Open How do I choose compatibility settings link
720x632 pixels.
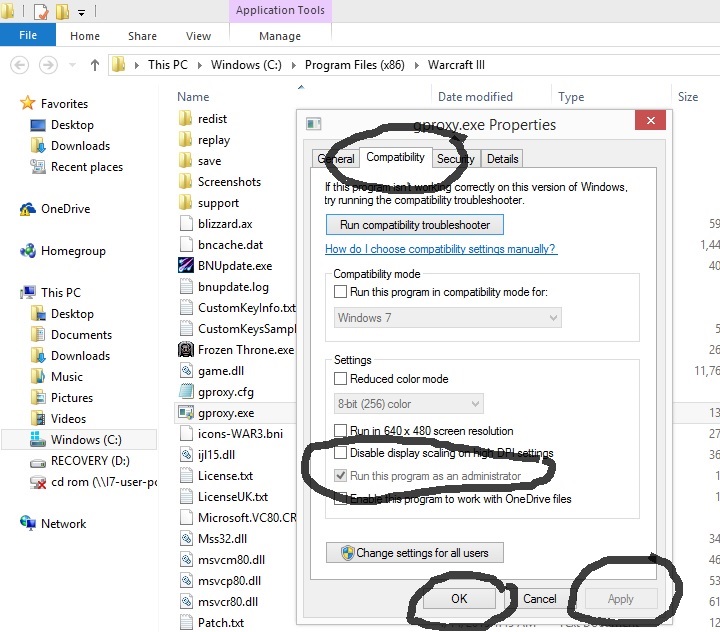(441, 249)
